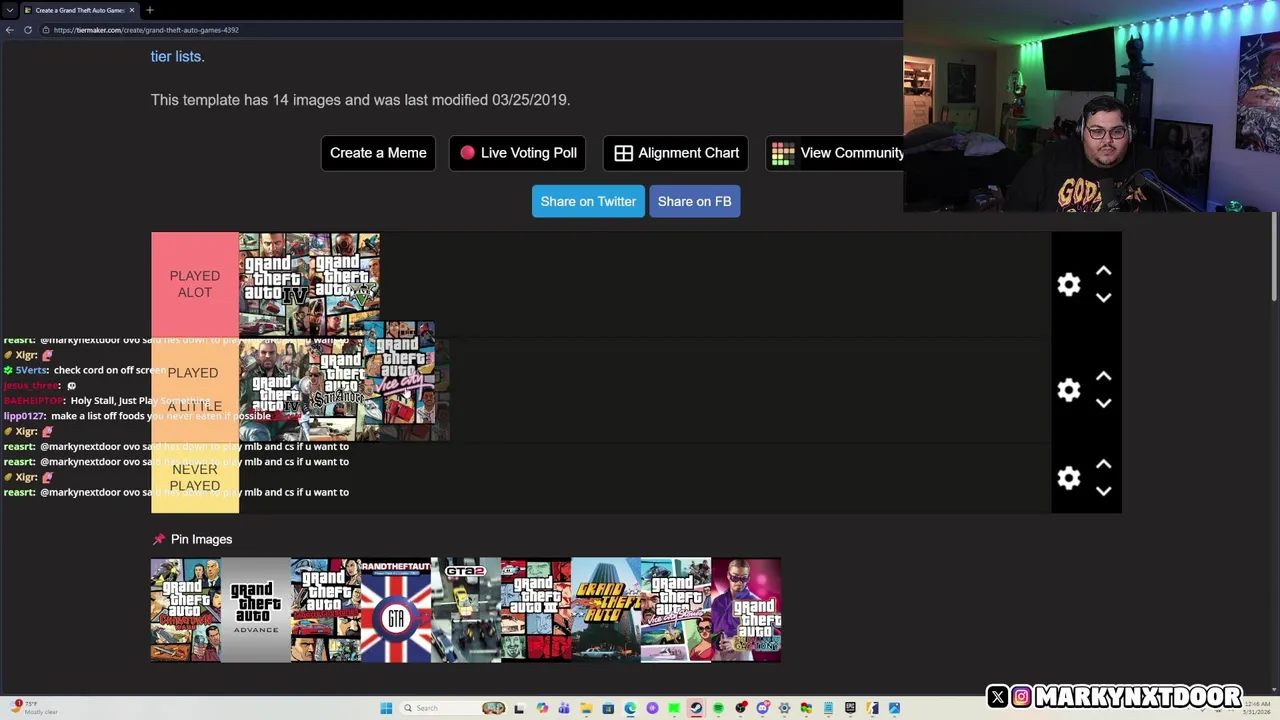Select GTA IV cover in PLAYED ALOT tier
1280x720 pixels.
273,285
